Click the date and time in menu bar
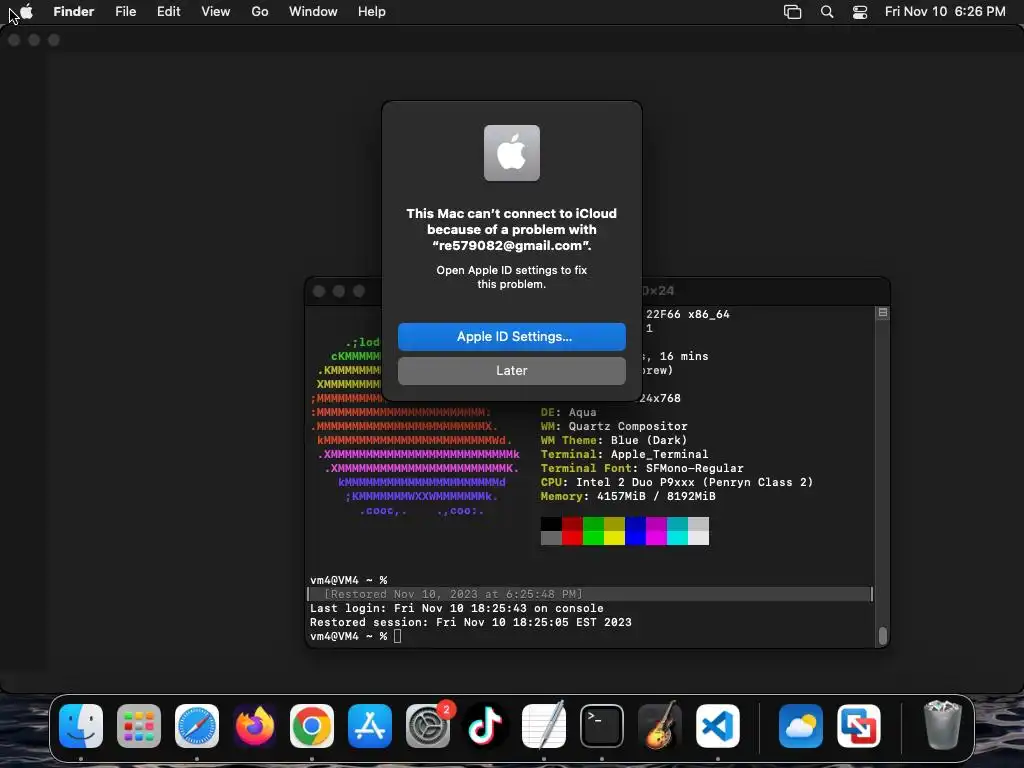Viewport: 1024px width, 768px height. pyautogui.click(x=945, y=12)
